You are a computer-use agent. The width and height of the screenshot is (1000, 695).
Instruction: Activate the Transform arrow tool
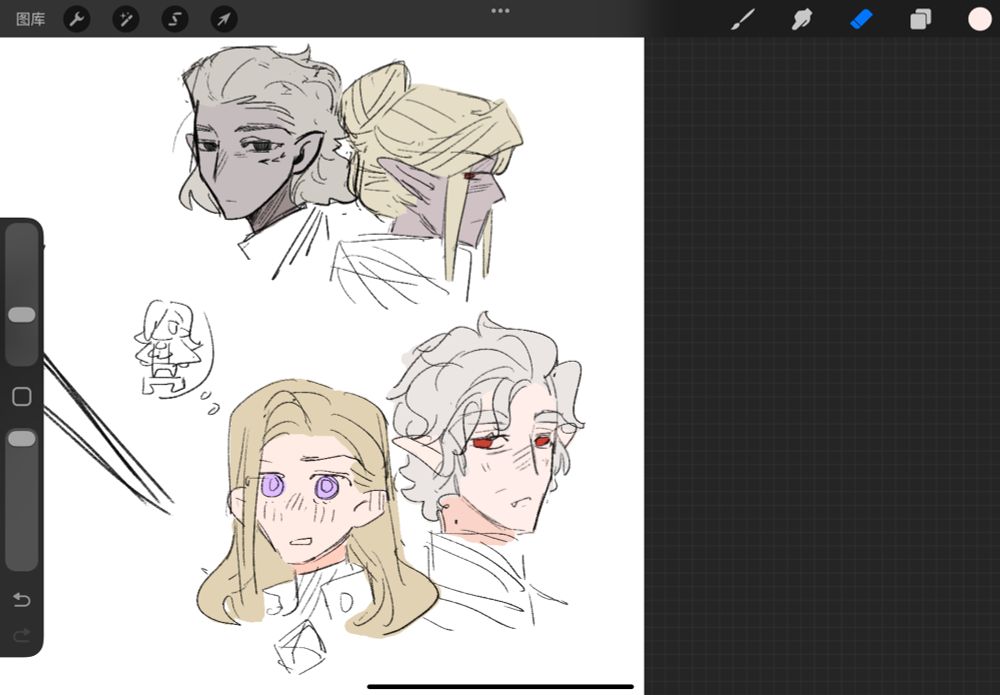(224, 19)
